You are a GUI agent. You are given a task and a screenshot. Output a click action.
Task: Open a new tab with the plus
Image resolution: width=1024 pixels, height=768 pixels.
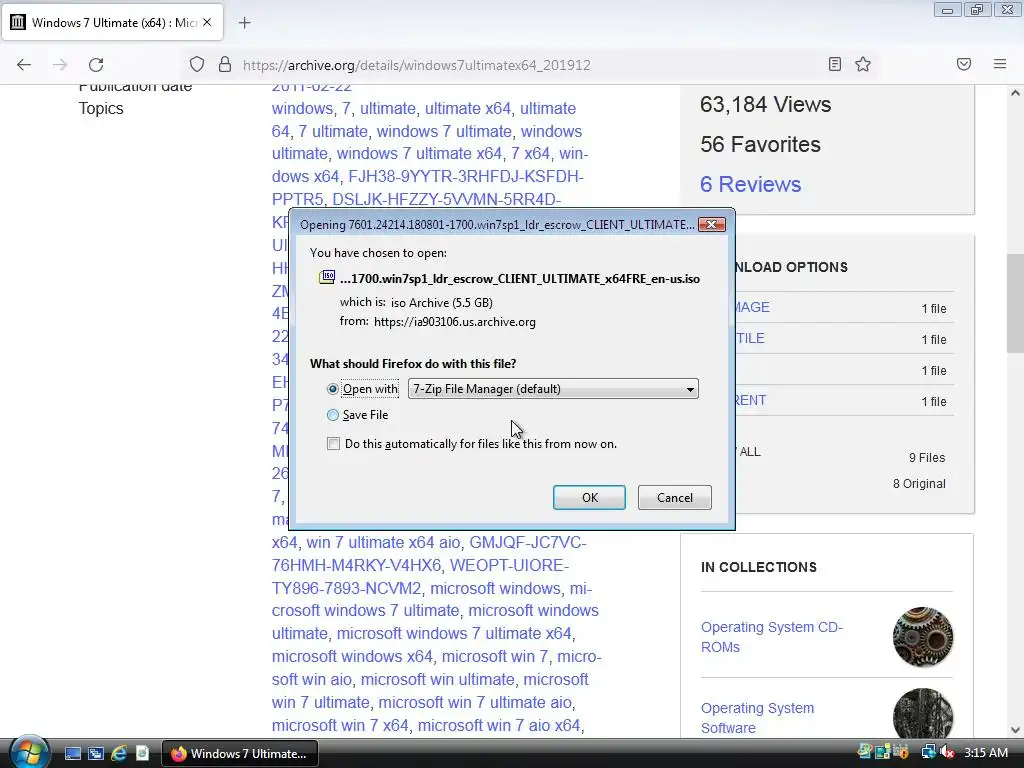[244, 23]
